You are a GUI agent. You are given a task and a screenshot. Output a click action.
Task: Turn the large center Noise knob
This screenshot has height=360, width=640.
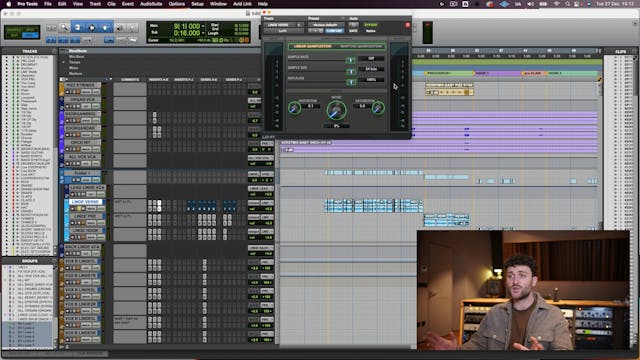click(336, 110)
